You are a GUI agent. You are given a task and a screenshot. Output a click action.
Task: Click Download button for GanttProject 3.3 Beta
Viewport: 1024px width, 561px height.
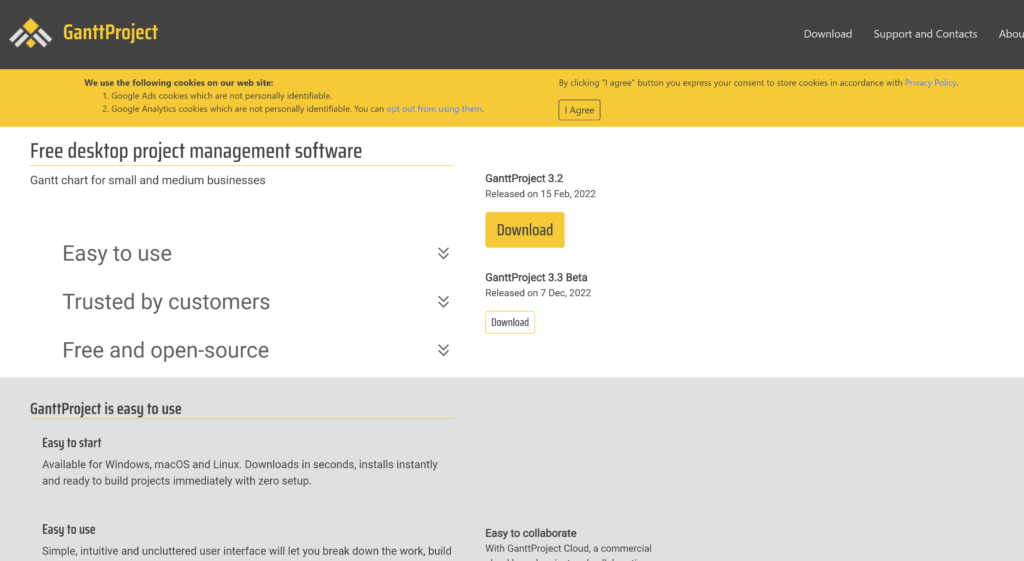point(510,322)
